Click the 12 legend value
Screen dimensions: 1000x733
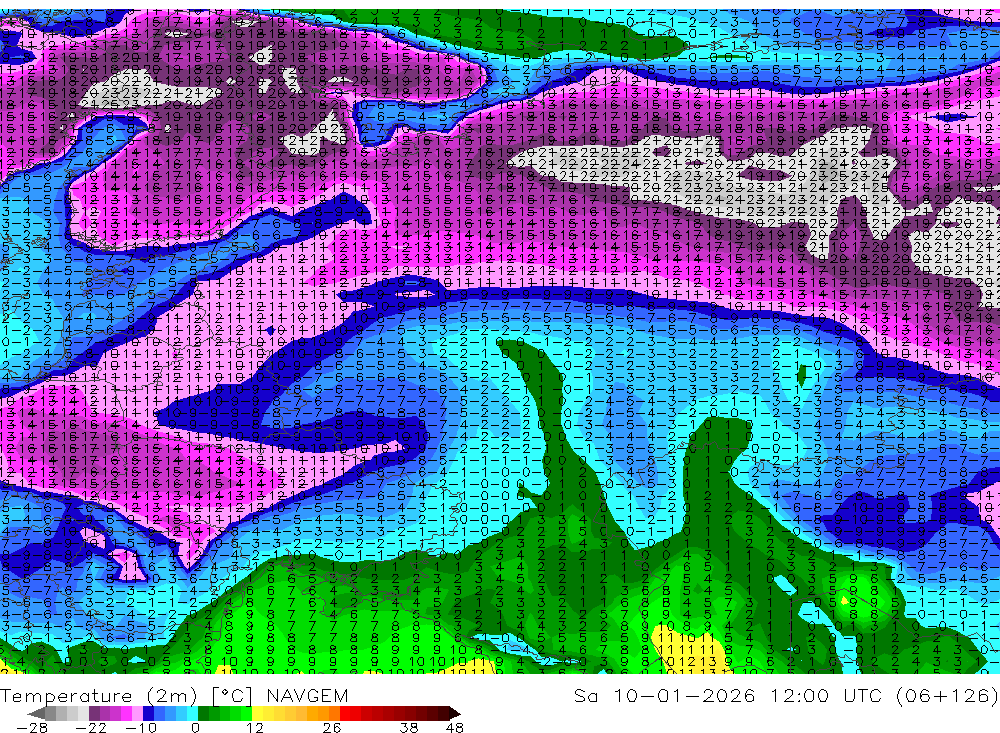[x=254, y=727]
